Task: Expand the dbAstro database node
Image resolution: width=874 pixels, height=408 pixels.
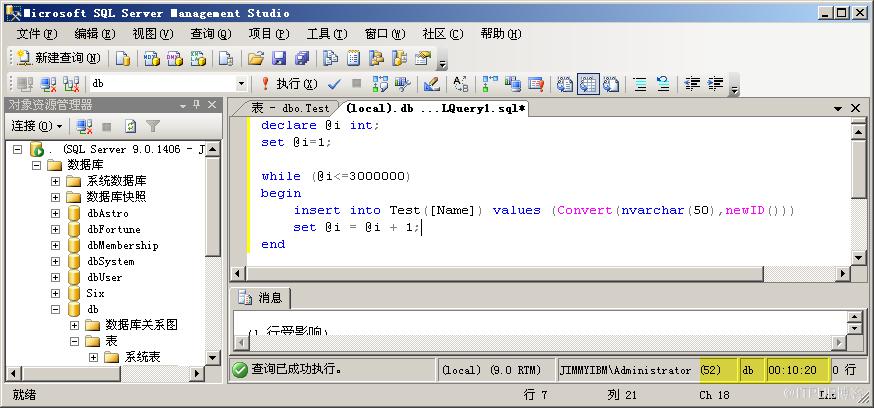Action: click(55, 213)
